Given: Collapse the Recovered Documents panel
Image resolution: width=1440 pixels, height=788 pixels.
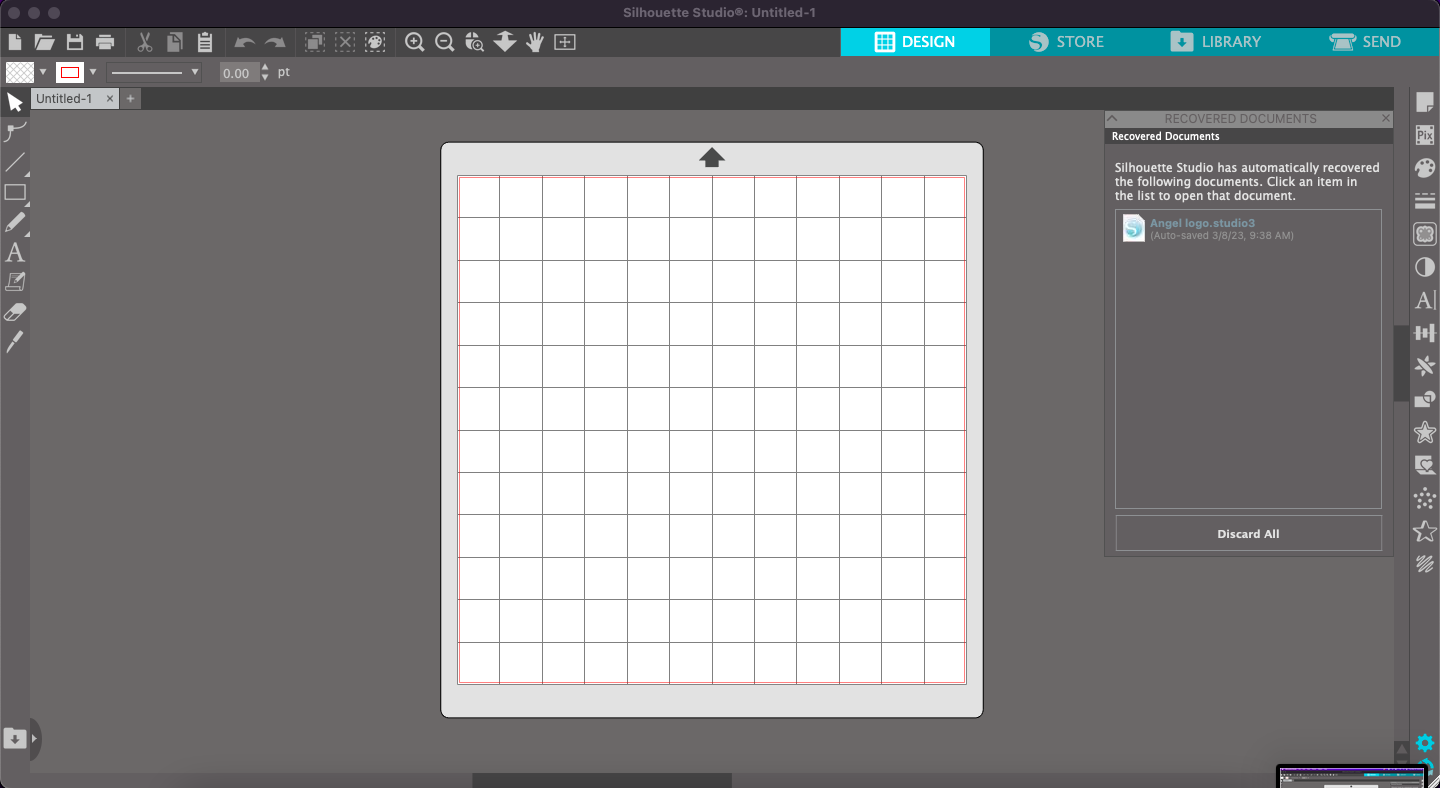Looking at the screenshot, I should coord(1112,118).
